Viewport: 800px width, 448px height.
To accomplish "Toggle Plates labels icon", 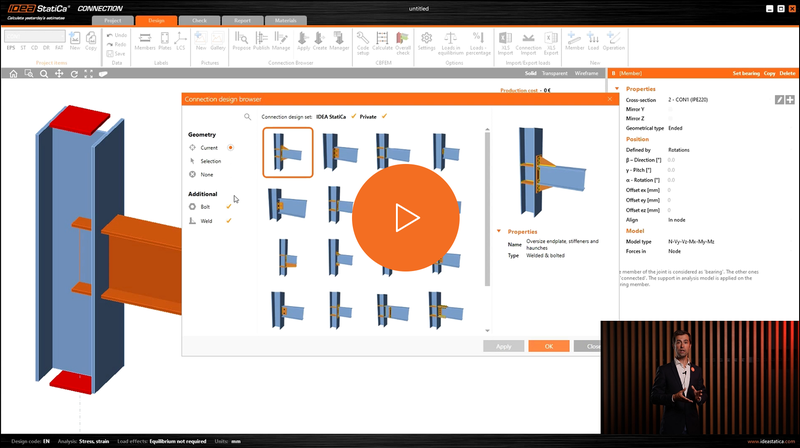I will click(165, 41).
